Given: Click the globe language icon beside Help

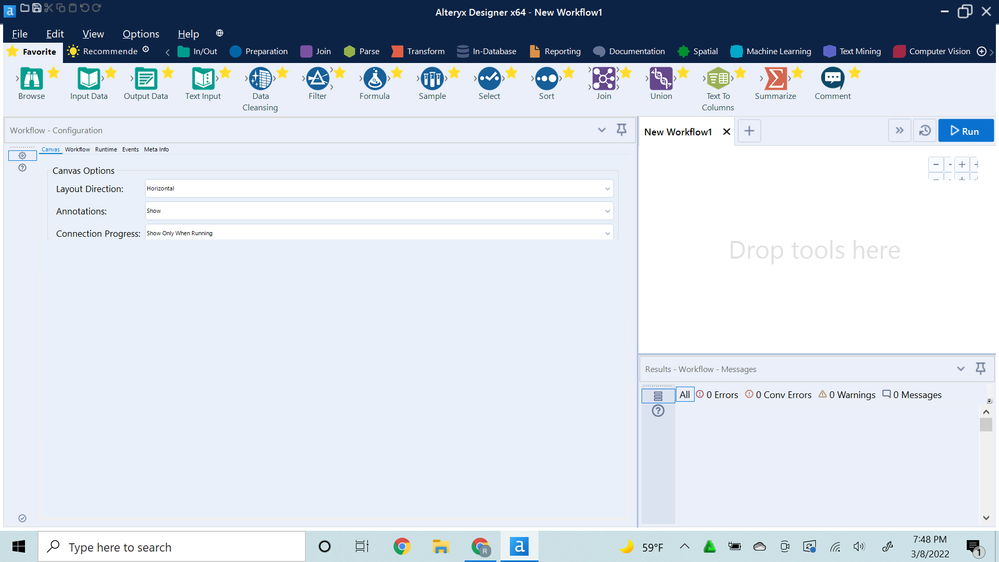Looking at the screenshot, I should [219, 33].
